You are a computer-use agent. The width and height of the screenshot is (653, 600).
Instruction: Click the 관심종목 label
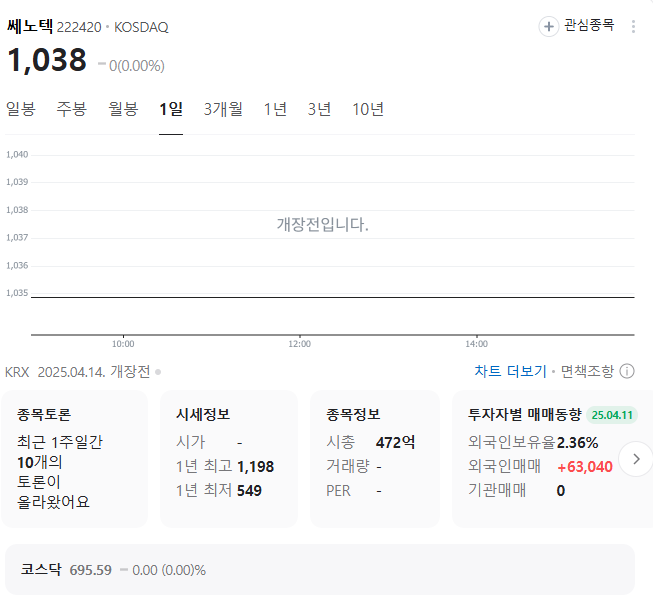589,25
